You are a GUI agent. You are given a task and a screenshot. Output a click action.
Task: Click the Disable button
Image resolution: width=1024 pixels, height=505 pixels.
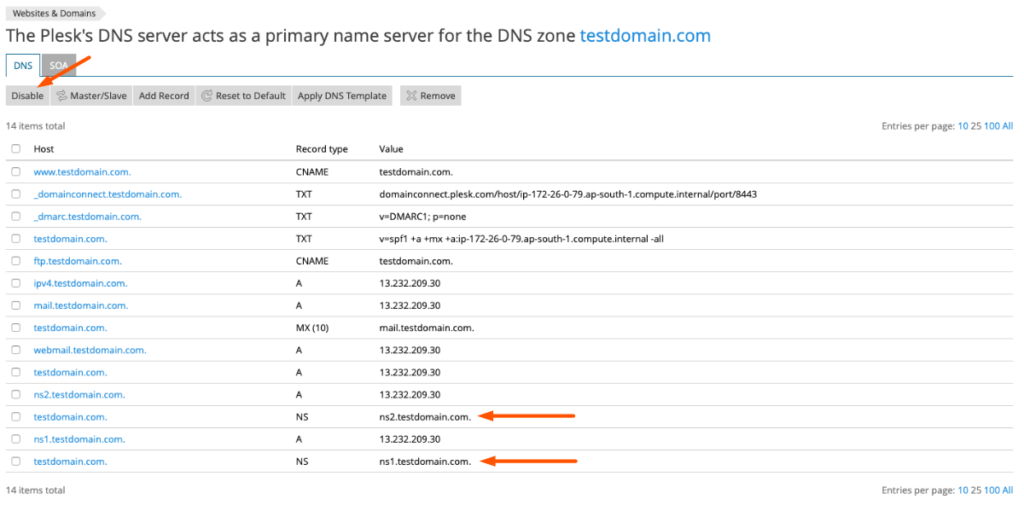[27, 95]
